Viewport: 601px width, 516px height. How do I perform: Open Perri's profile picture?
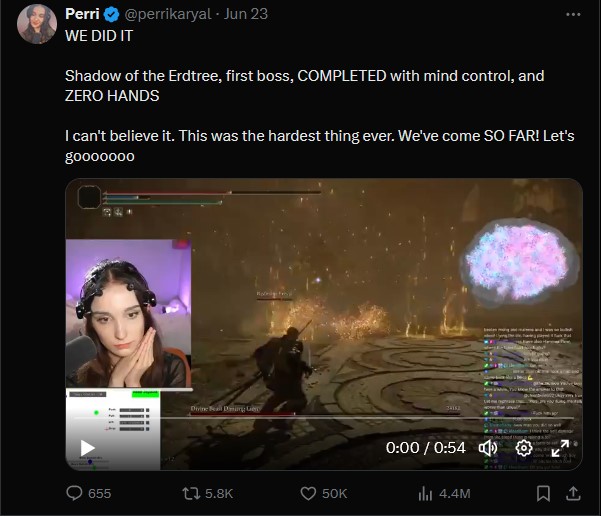click(x=37, y=24)
